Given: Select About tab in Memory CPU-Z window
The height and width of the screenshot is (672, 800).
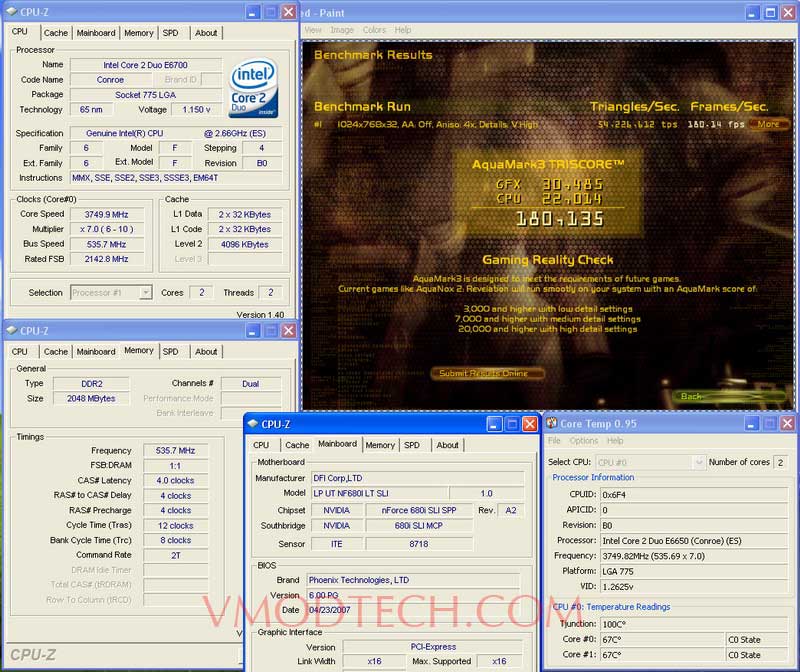Looking at the screenshot, I should pos(206,352).
